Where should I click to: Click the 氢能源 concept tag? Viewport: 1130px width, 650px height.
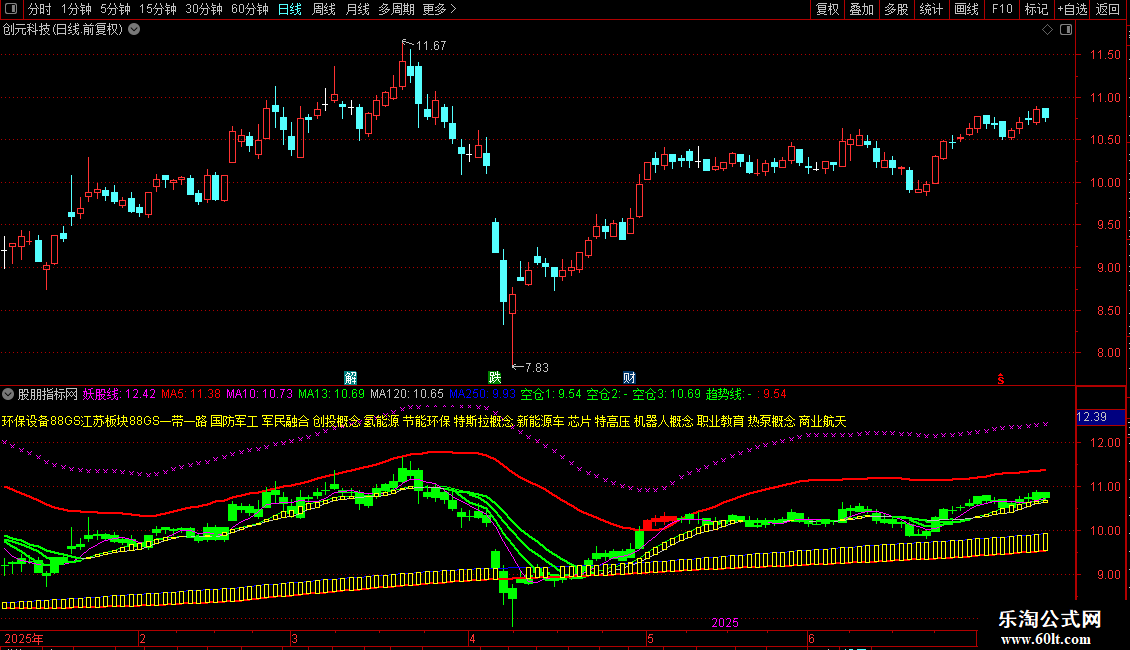pos(381,421)
